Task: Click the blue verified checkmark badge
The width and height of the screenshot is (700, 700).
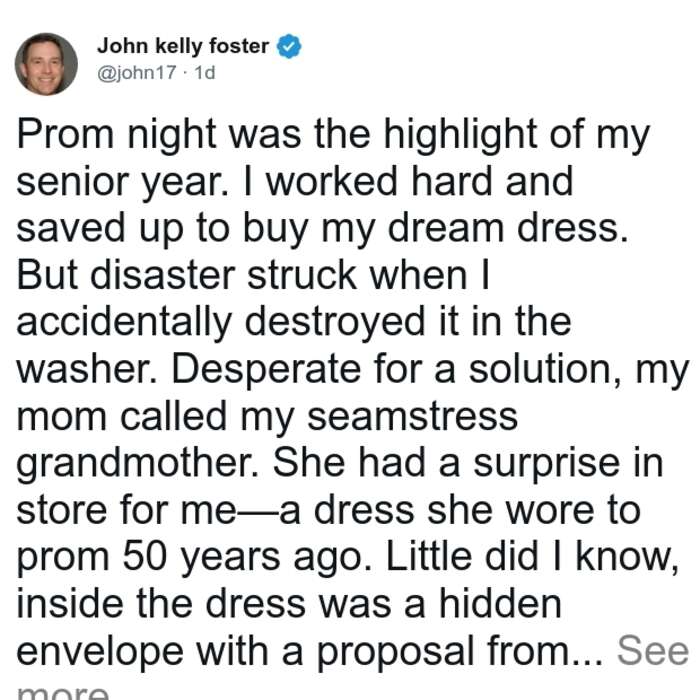Action: tap(289, 46)
